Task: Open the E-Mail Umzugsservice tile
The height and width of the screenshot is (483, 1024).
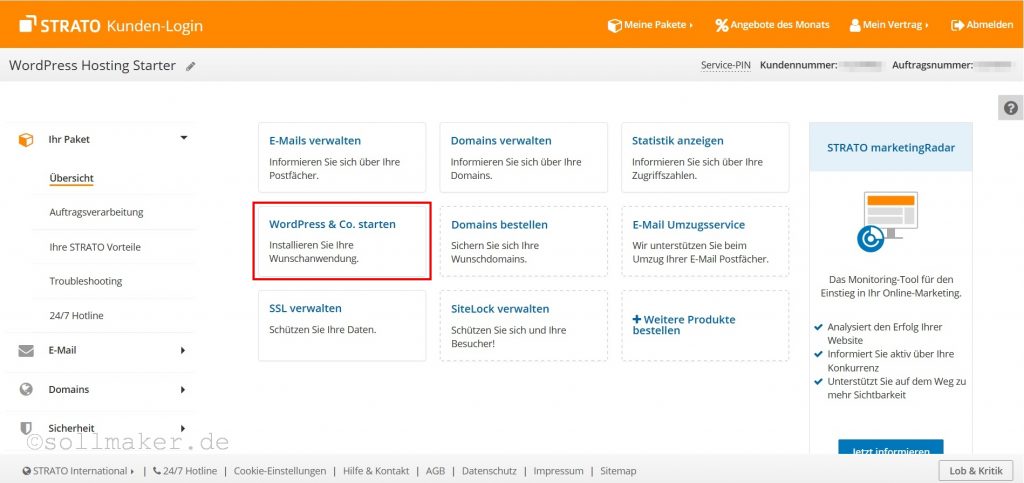Action: [705, 242]
